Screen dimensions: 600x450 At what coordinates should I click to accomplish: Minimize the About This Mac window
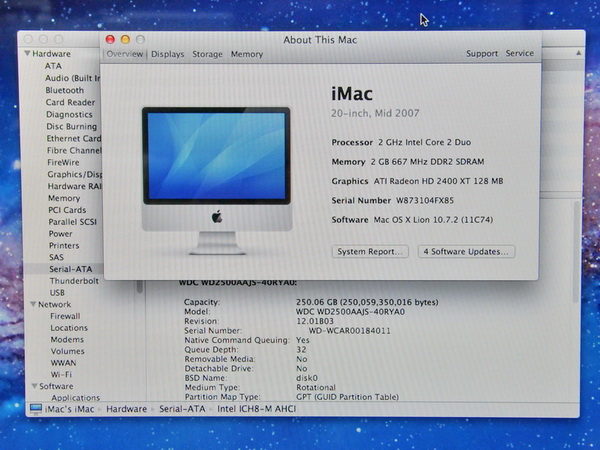coord(125,39)
